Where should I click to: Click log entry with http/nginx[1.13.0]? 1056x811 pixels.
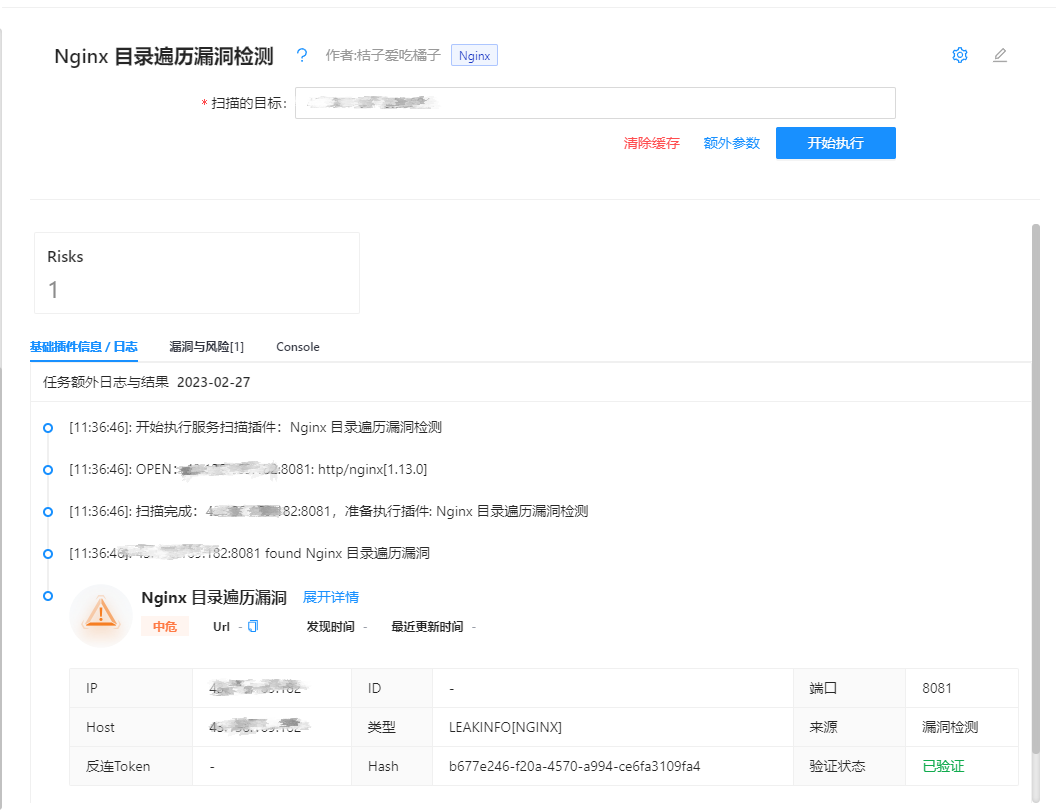(248, 469)
